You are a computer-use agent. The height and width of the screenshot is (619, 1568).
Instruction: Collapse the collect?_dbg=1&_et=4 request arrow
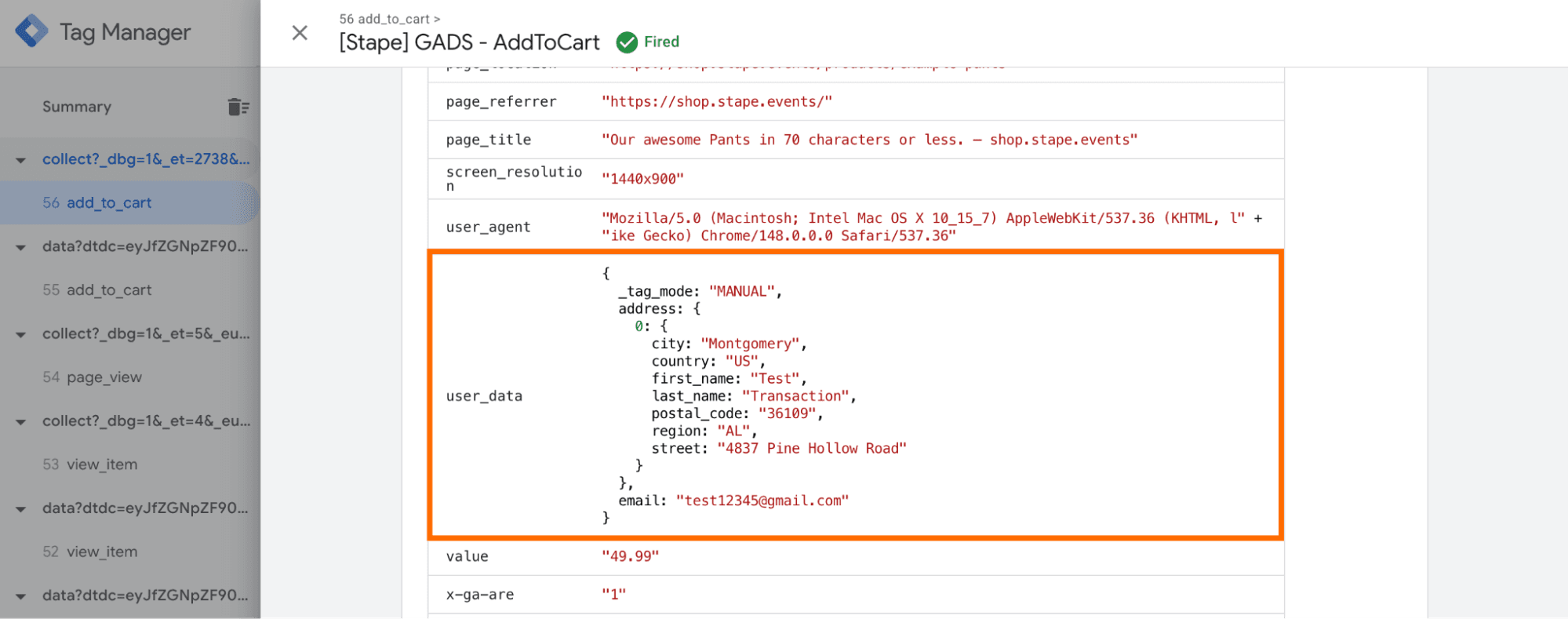(21, 421)
